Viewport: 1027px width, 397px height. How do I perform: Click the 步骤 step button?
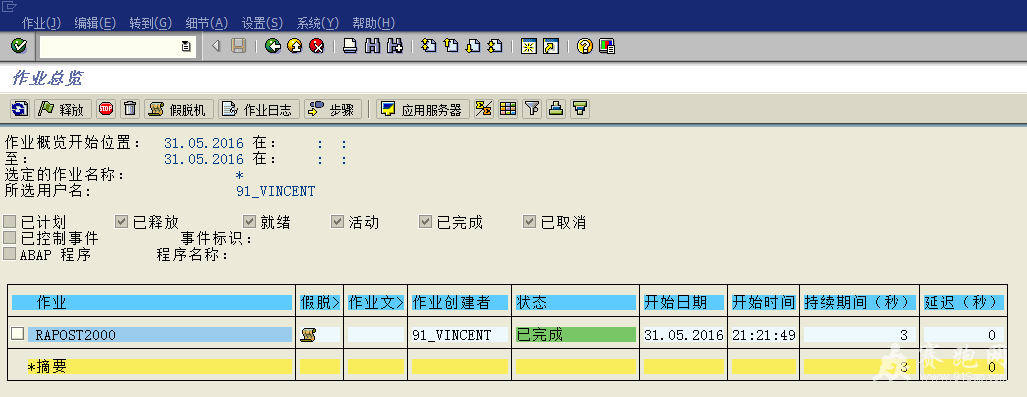333,109
